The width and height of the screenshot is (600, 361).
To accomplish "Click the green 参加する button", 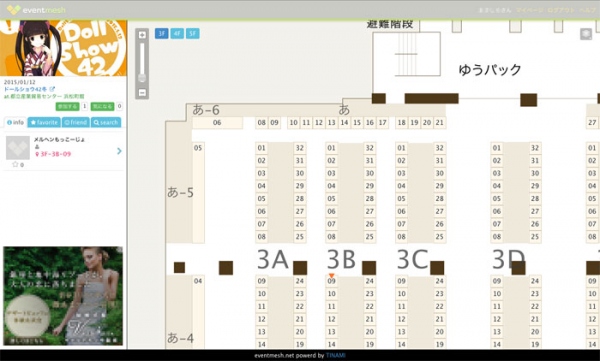I will click(x=67, y=106).
